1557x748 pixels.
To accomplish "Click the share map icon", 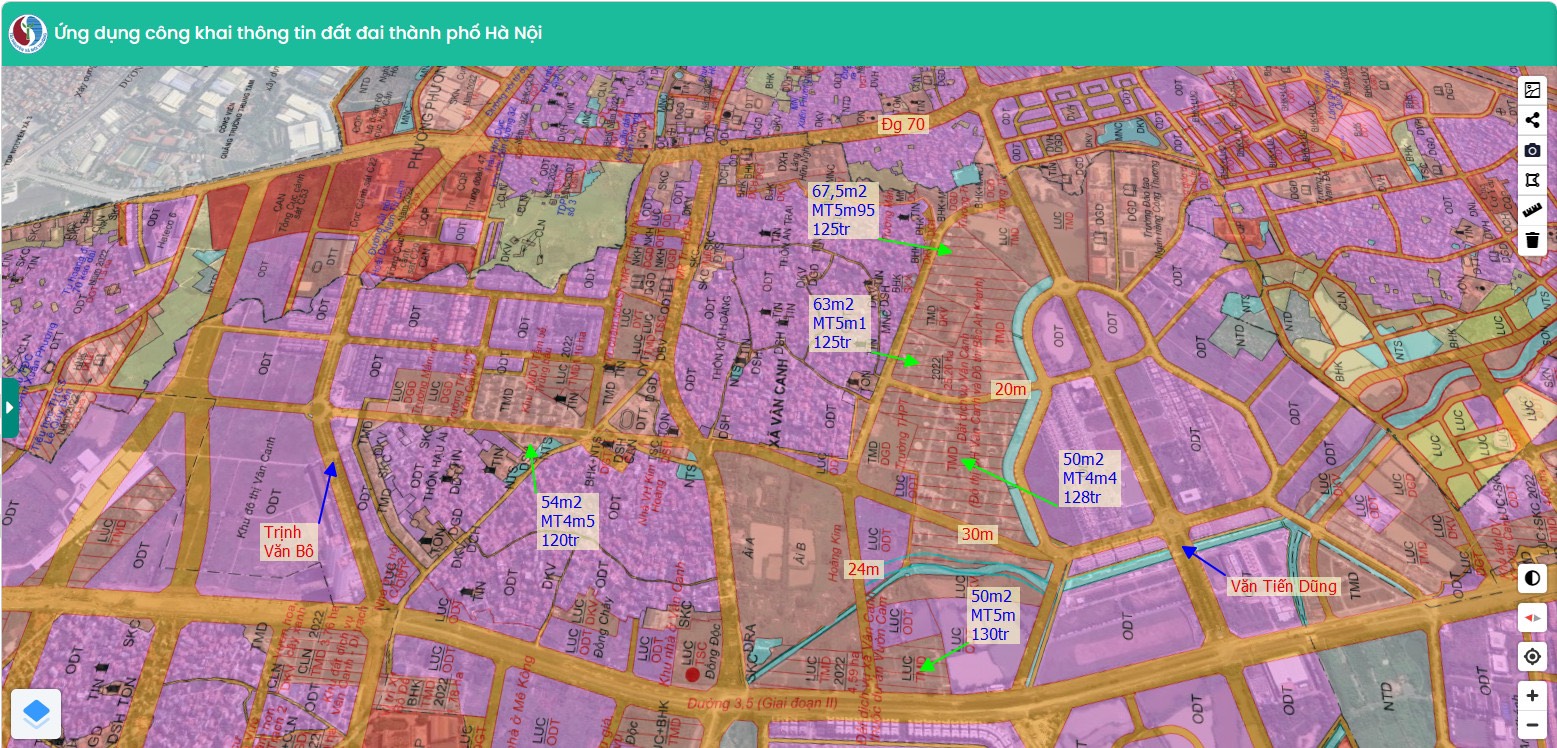I will click(x=1532, y=120).
